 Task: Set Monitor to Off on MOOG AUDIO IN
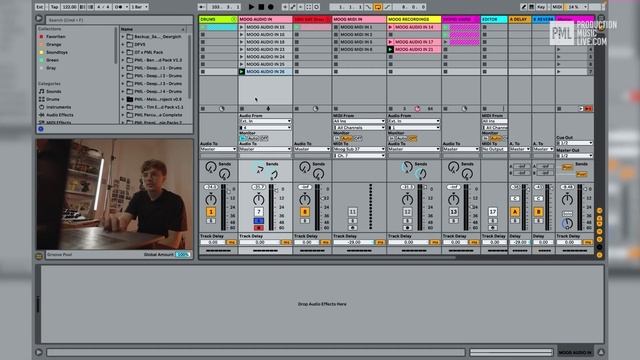coord(264,138)
